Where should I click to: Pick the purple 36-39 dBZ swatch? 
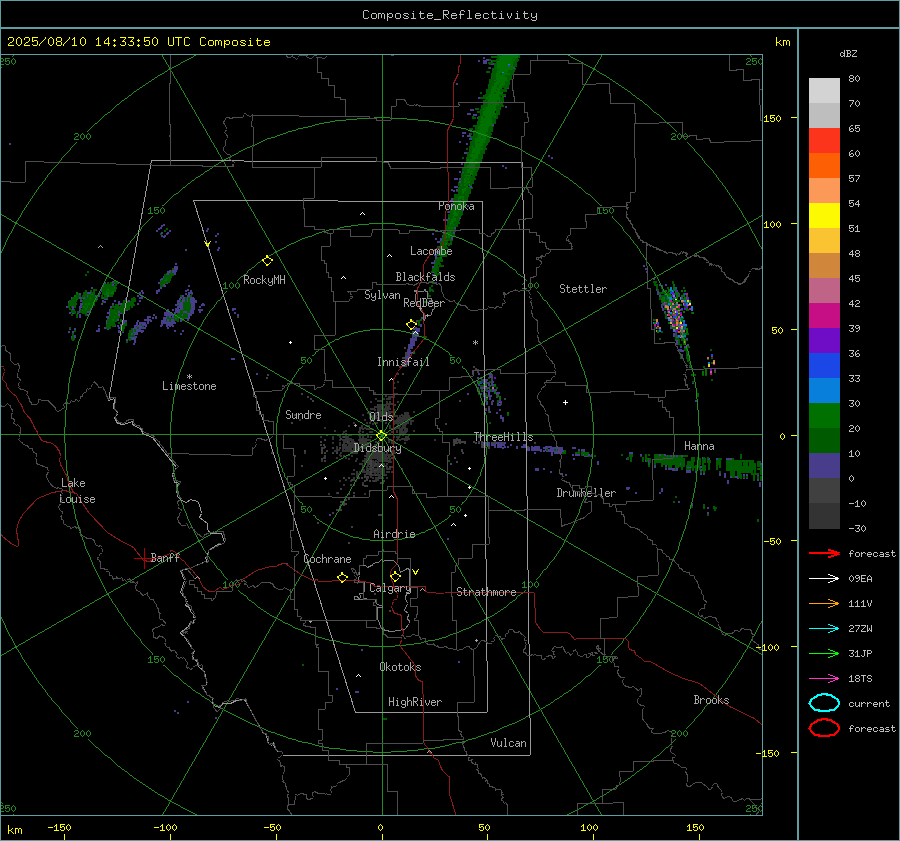coord(824,340)
